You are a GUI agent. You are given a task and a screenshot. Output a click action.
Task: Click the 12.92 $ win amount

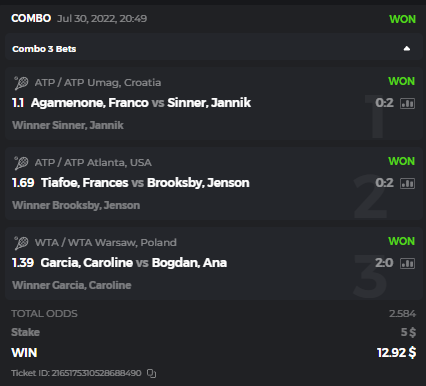[396, 352]
